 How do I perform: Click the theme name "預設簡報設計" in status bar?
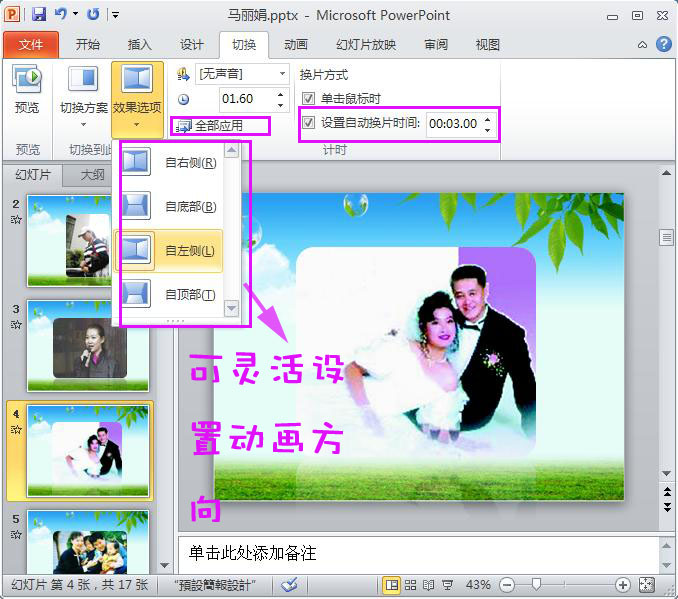pos(215,585)
